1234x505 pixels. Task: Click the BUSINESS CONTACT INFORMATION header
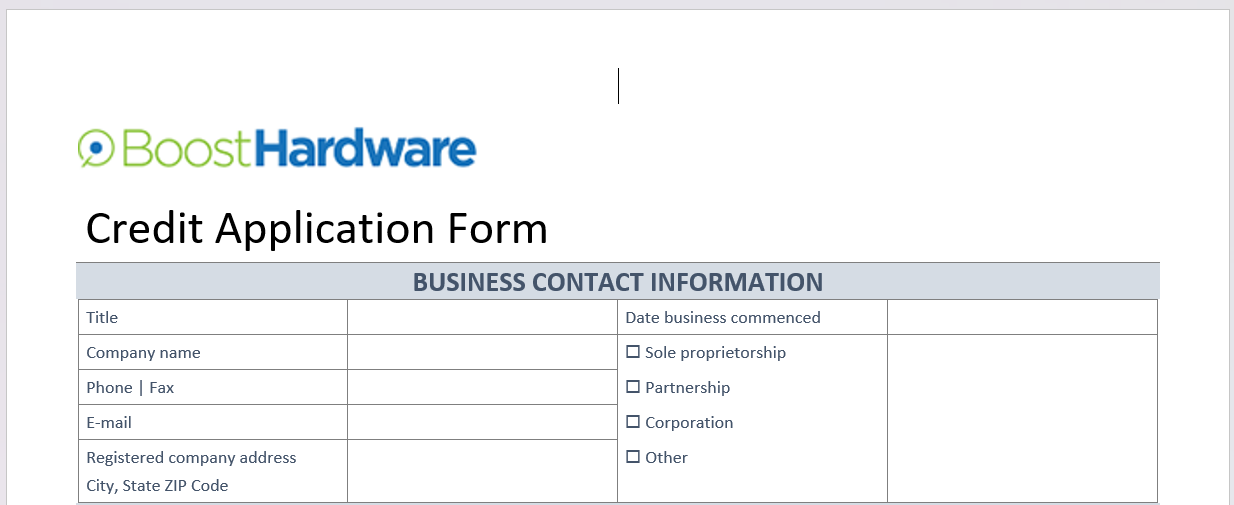tap(618, 282)
